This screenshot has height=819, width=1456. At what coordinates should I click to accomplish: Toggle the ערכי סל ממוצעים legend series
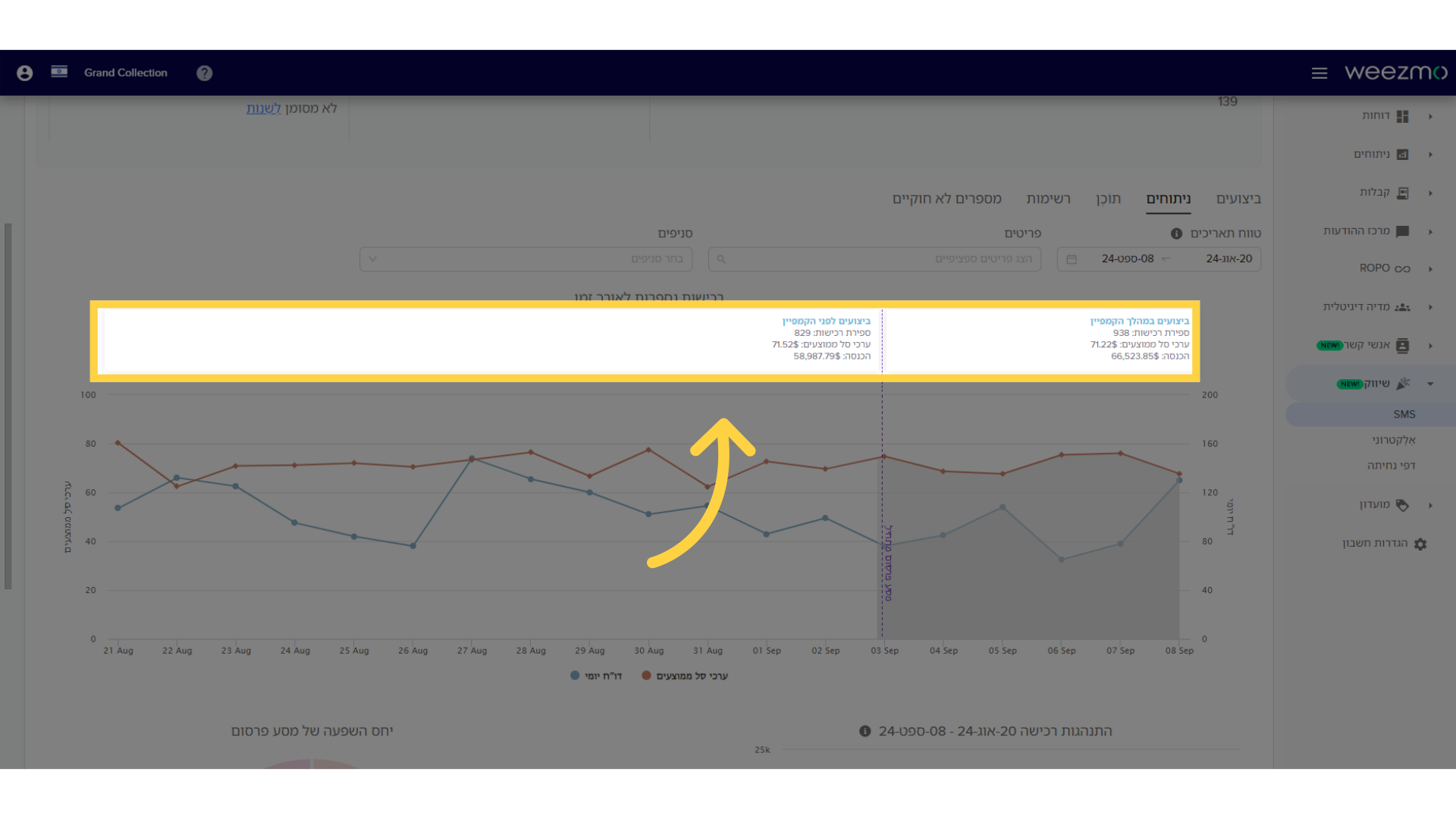click(685, 676)
